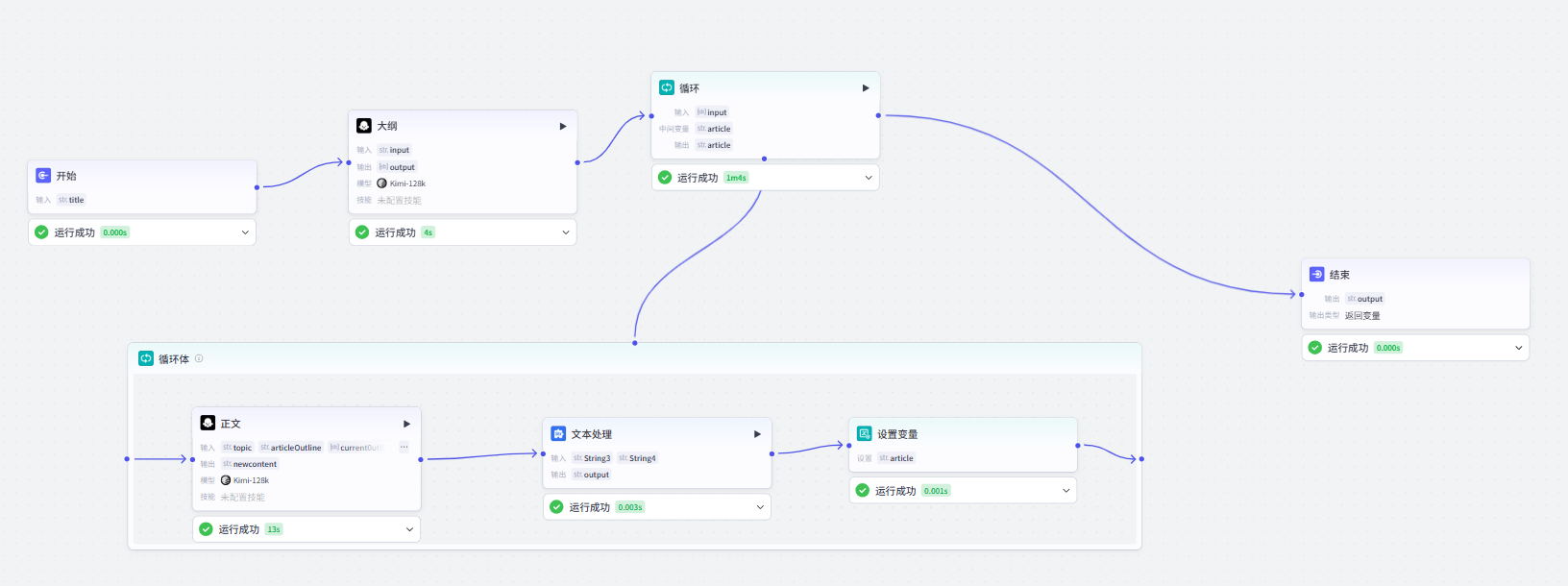This screenshot has height=586, width=1568.
Task: Click the info icon next to 循环体
Action: click(199, 358)
